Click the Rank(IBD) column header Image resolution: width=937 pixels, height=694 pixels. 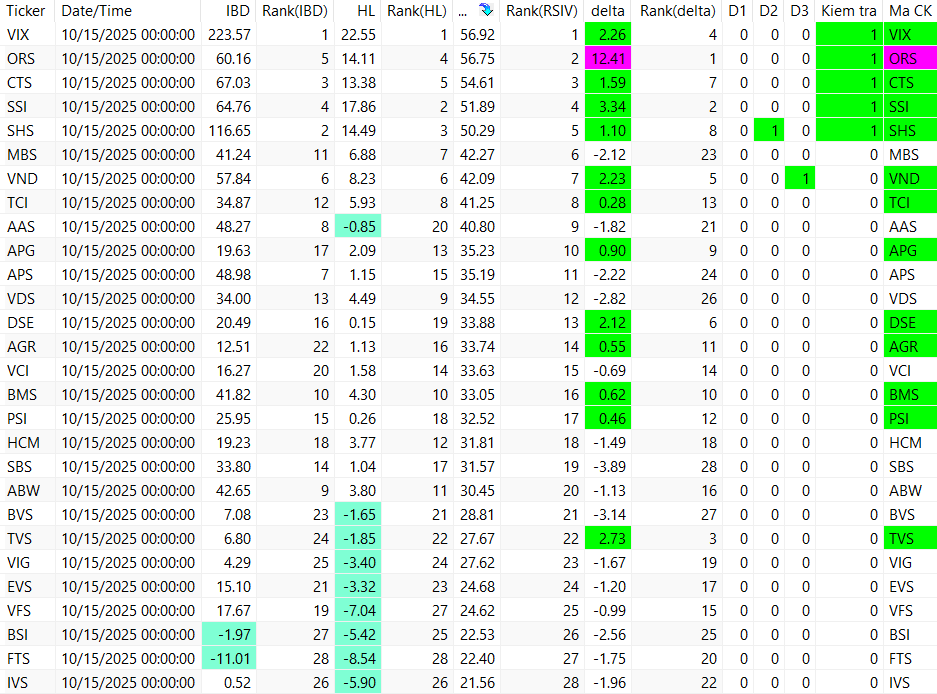point(295,11)
